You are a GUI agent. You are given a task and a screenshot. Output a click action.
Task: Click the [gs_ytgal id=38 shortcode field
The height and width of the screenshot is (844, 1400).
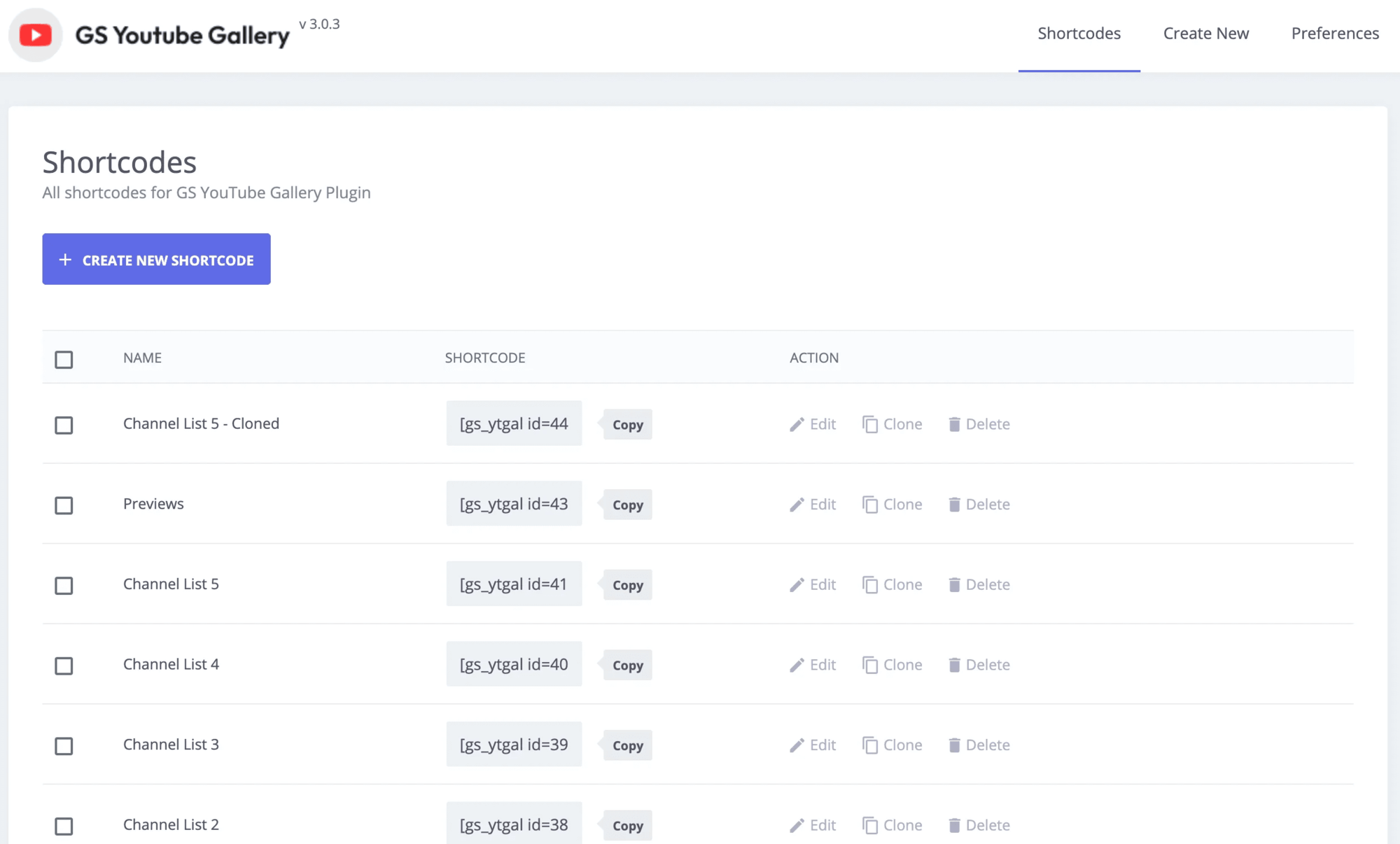514,823
